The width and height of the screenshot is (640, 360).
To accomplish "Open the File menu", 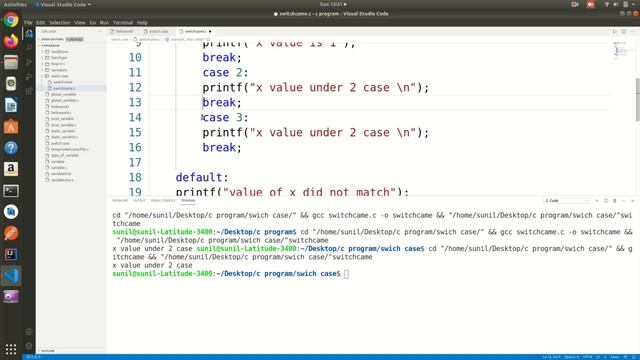I will tap(28, 22).
